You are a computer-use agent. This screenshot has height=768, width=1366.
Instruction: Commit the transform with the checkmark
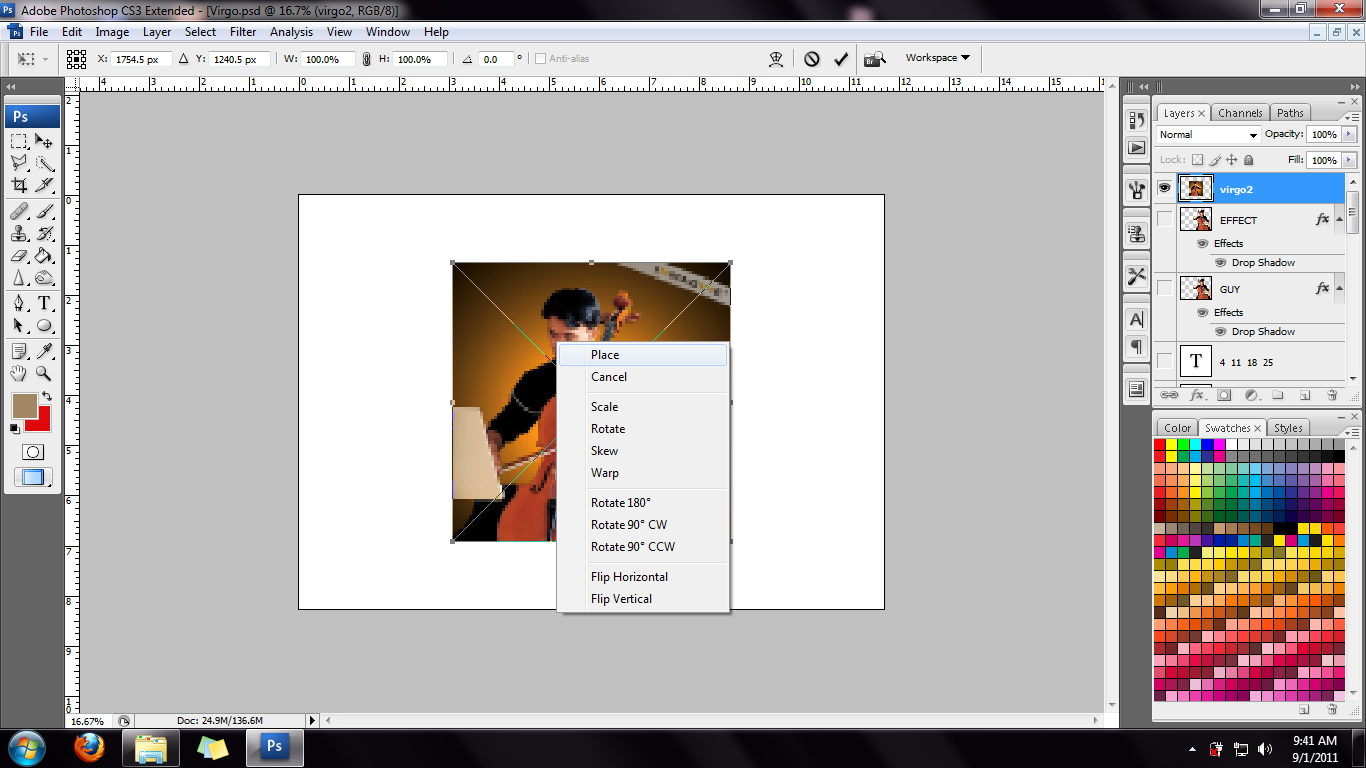[x=841, y=59]
